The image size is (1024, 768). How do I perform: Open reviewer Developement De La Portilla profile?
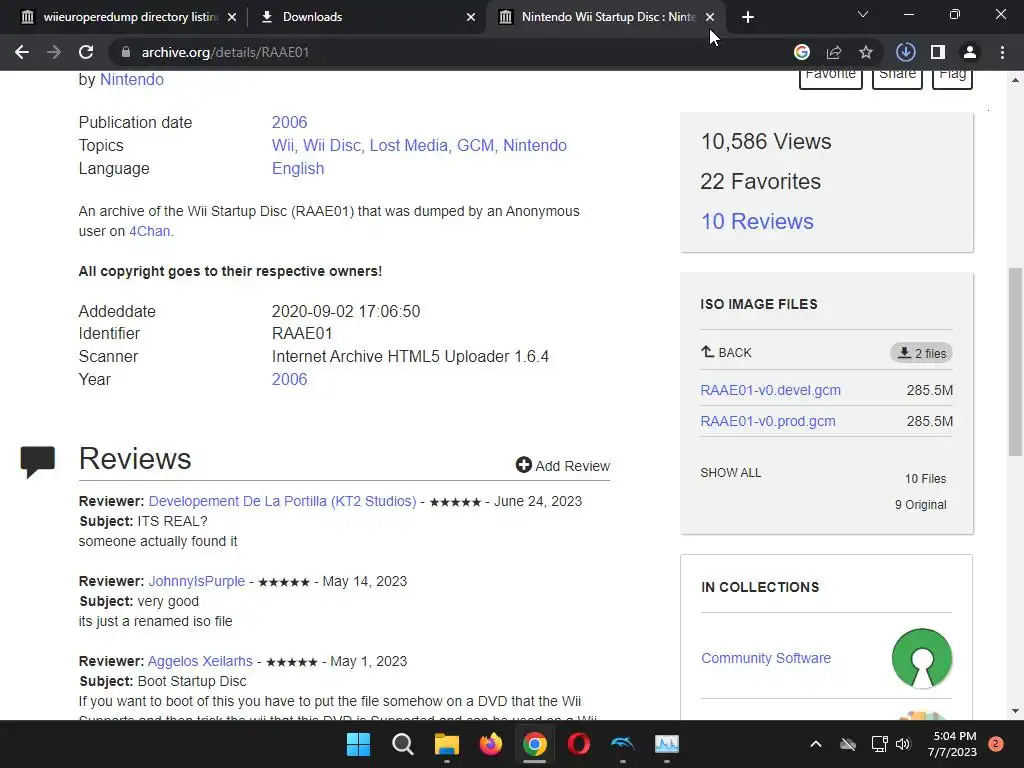click(x=282, y=502)
